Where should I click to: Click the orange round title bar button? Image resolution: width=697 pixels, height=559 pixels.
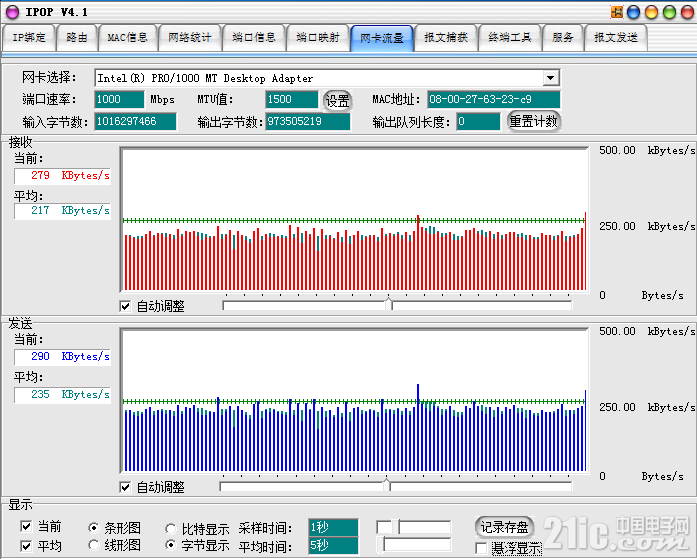tap(651, 12)
